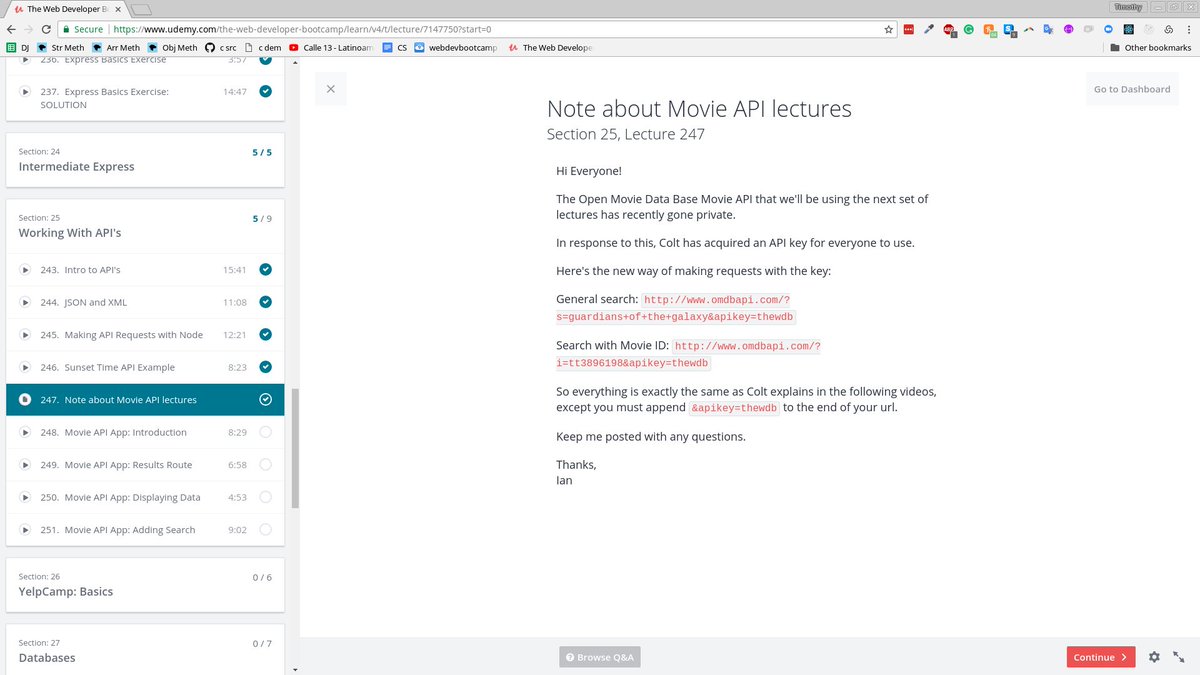This screenshot has width=1200, height=675.
Task: Toggle completion for Note about Movie API lectures
Action: click(265, 400)
